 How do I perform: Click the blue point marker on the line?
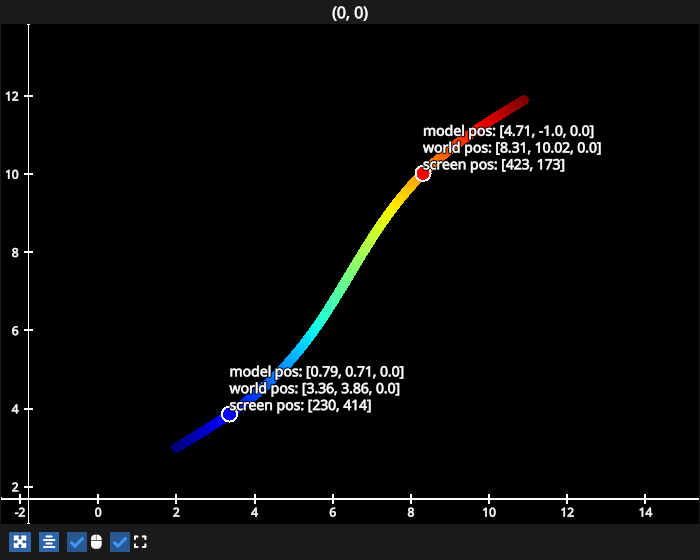(x=229, y=414)
